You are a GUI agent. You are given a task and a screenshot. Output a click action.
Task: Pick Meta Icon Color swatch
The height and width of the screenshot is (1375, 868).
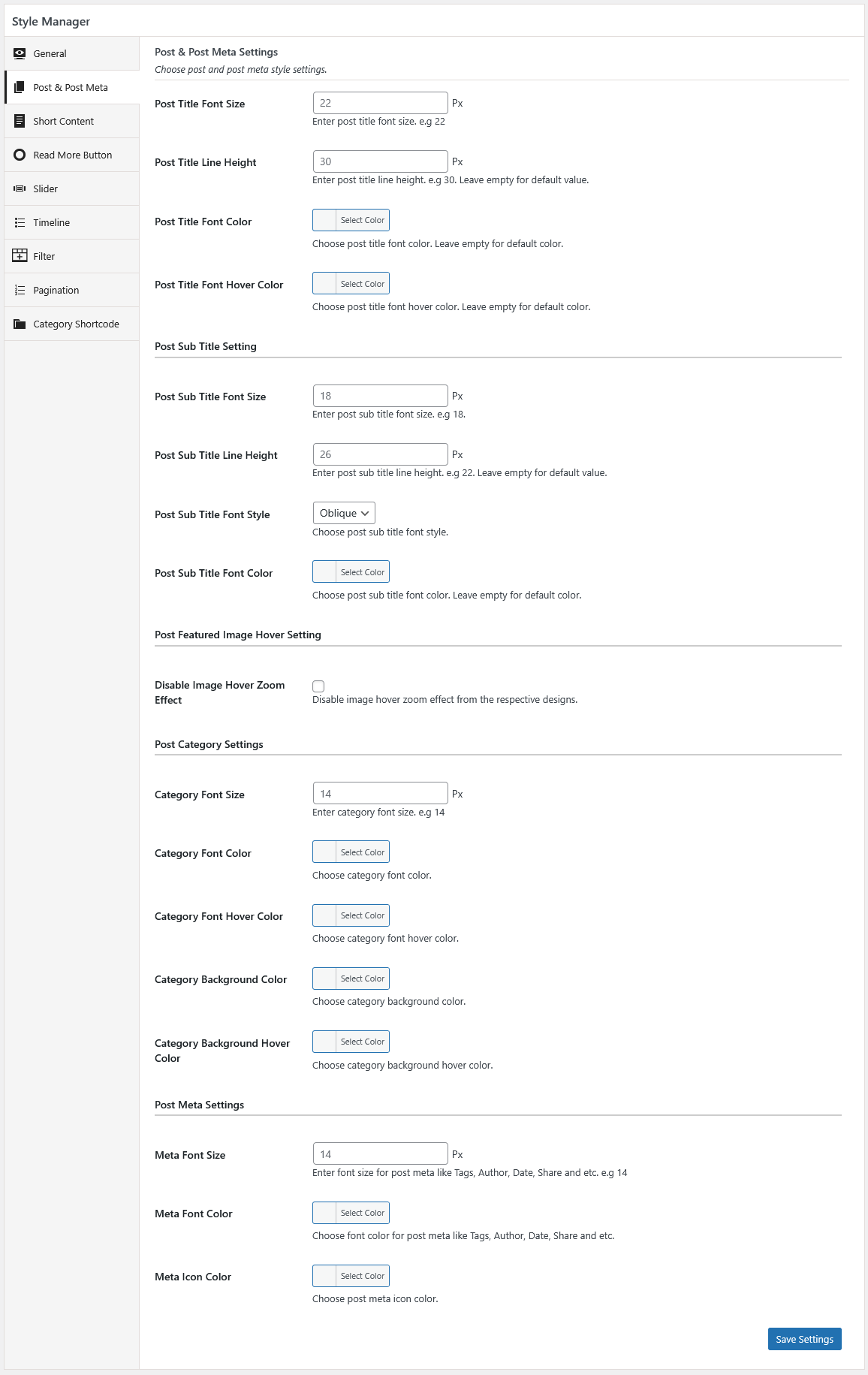325,1276
